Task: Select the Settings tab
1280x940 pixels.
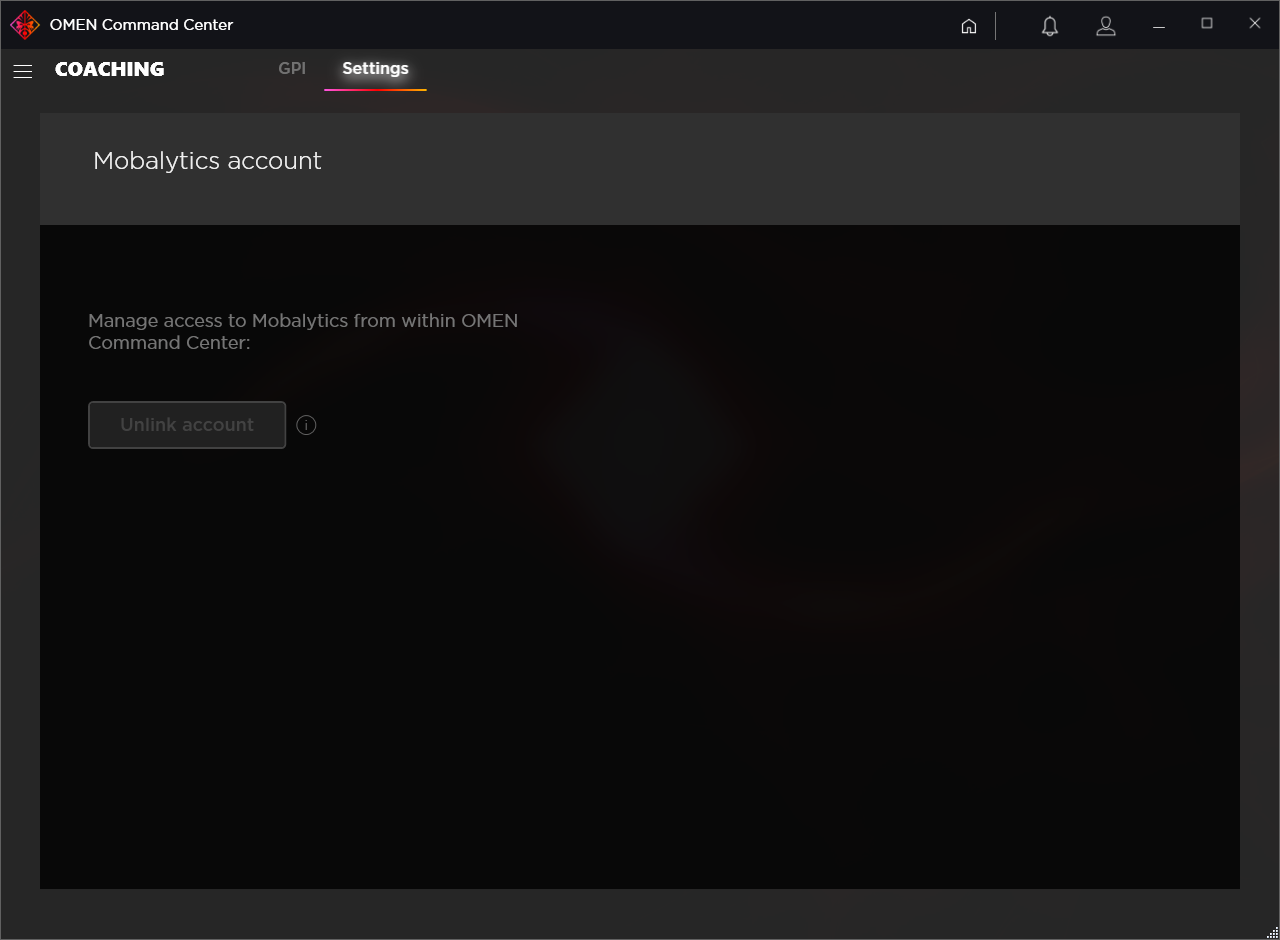Action: tap(375, 69)
